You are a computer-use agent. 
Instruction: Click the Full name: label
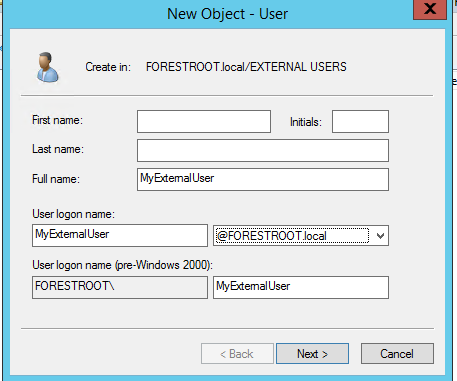[56, 179]
